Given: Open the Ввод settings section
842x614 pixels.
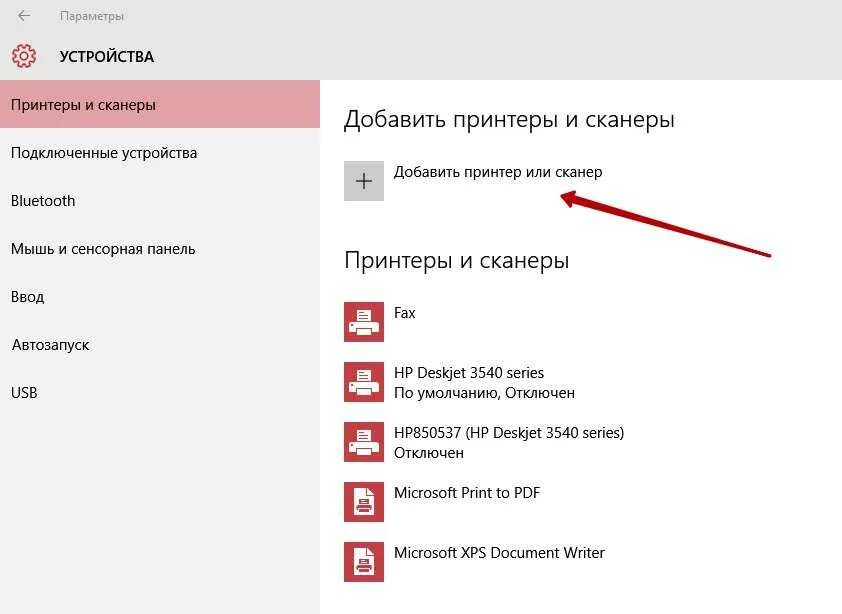Looking at the screenshot, I should (x=160, y=297).
